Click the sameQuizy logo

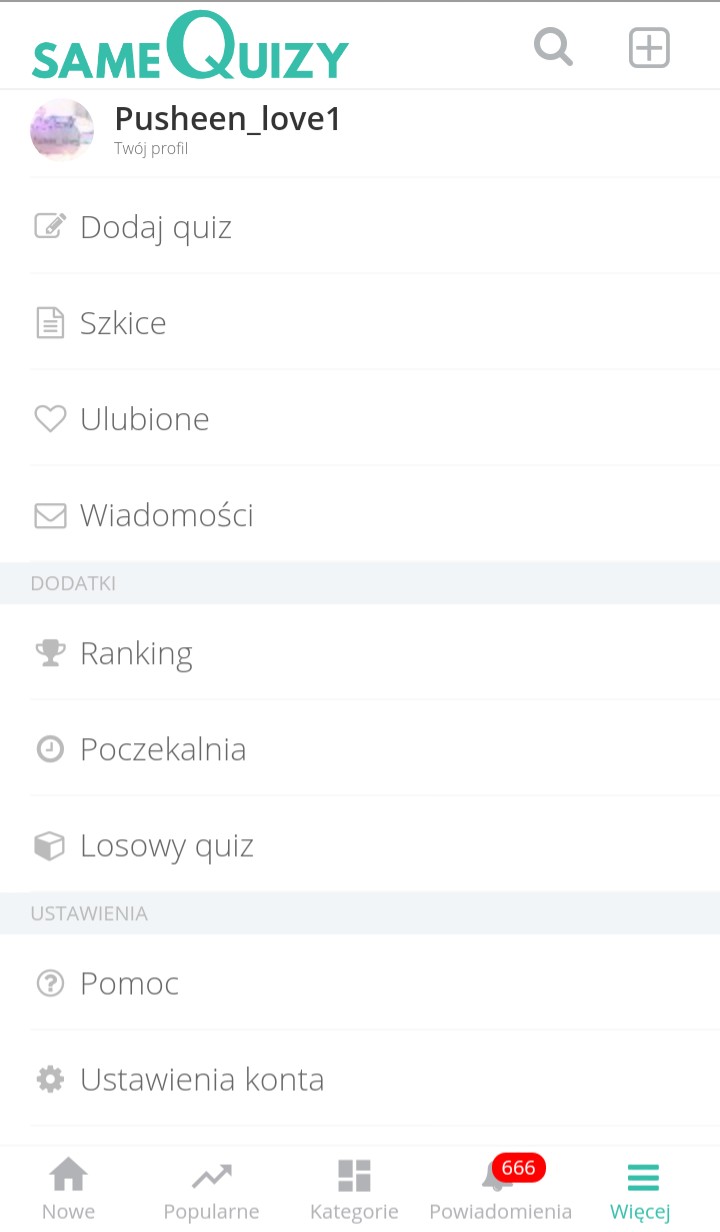click(190, 48)
